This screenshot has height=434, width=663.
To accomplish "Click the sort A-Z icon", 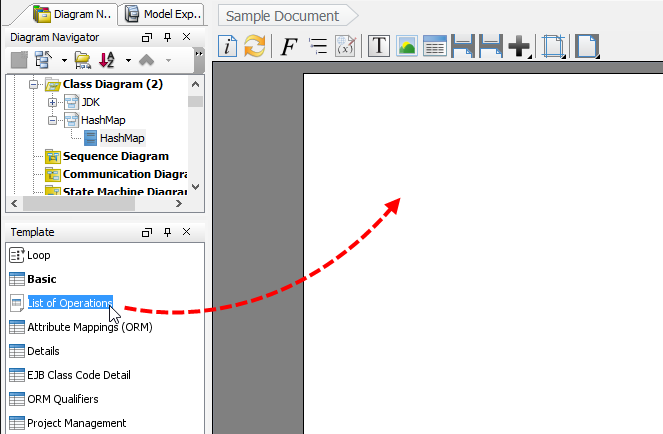I will click(x=107, y=60).
